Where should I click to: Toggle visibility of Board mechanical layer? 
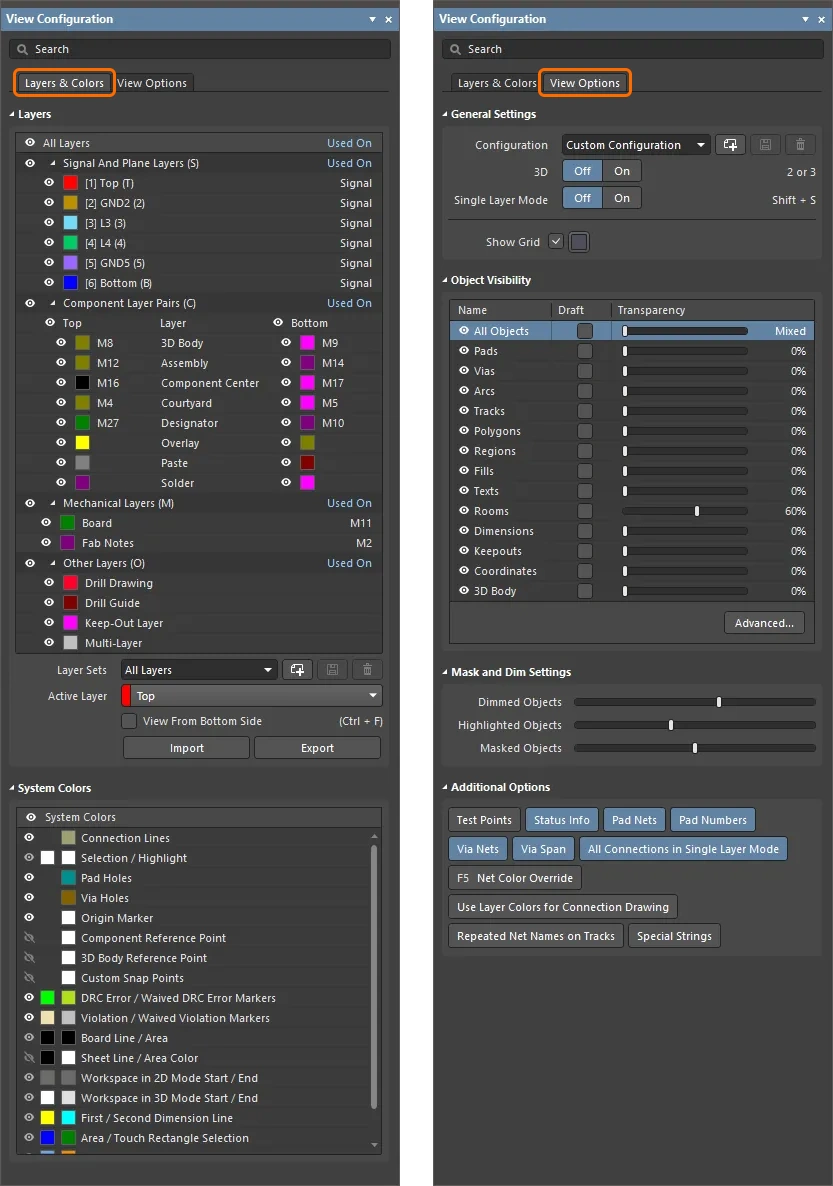pyautogui.click(x=46, y=522)
